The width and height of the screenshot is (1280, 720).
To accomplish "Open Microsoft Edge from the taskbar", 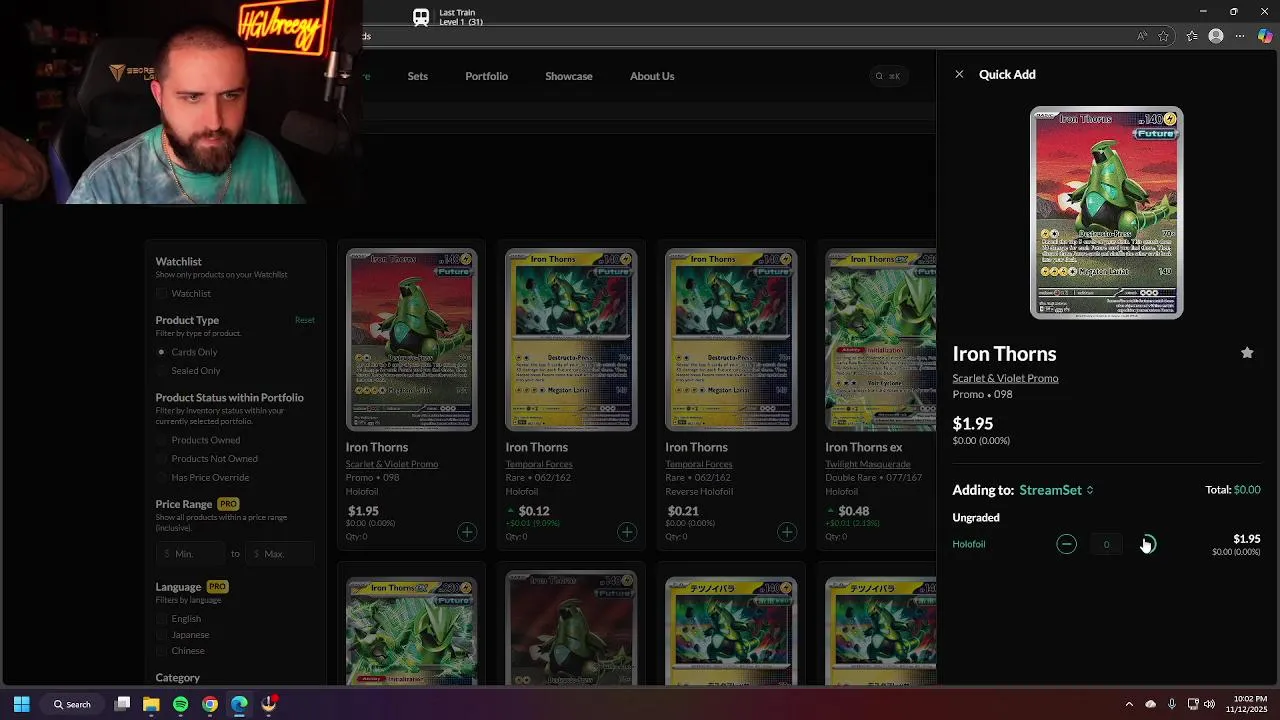I will [239, 704].
